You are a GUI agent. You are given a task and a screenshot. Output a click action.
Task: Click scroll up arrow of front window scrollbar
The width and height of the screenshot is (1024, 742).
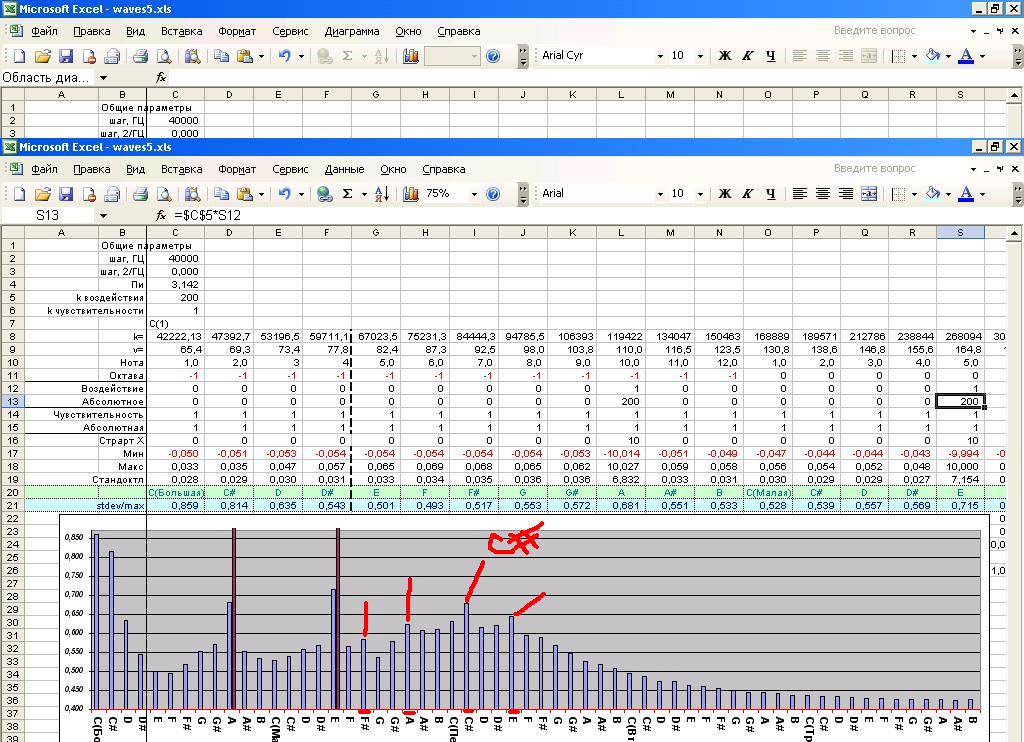[x=1014, y=233]
